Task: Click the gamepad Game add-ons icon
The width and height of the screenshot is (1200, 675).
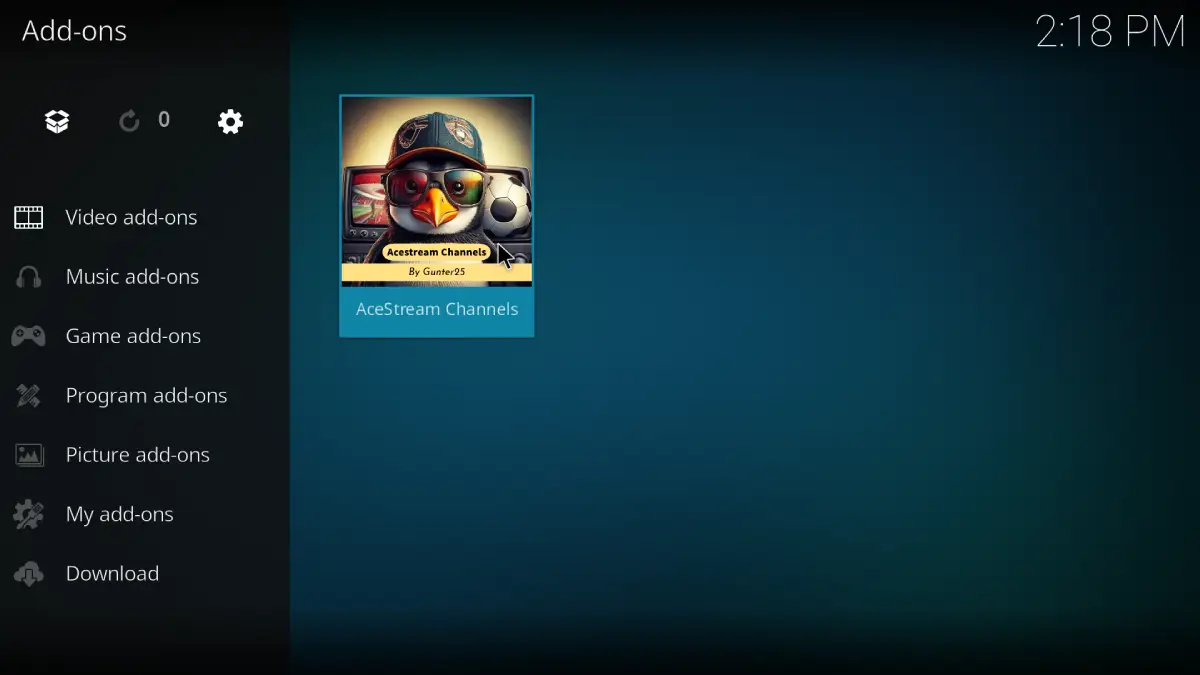Action: click(x=29, y=336)
